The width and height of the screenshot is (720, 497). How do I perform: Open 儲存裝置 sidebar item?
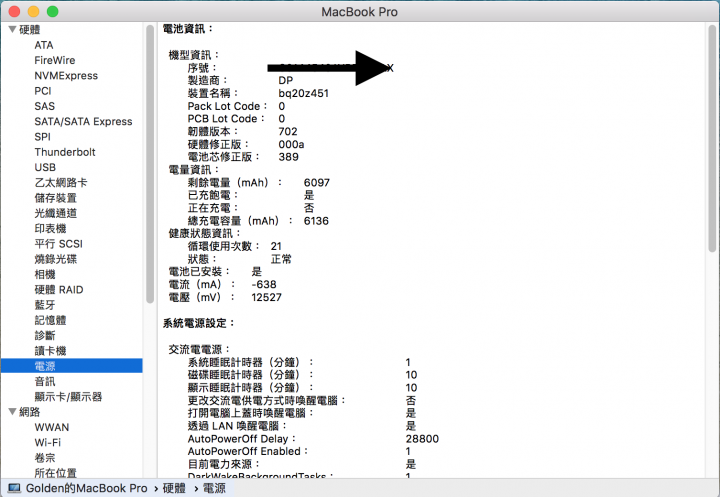56,198
